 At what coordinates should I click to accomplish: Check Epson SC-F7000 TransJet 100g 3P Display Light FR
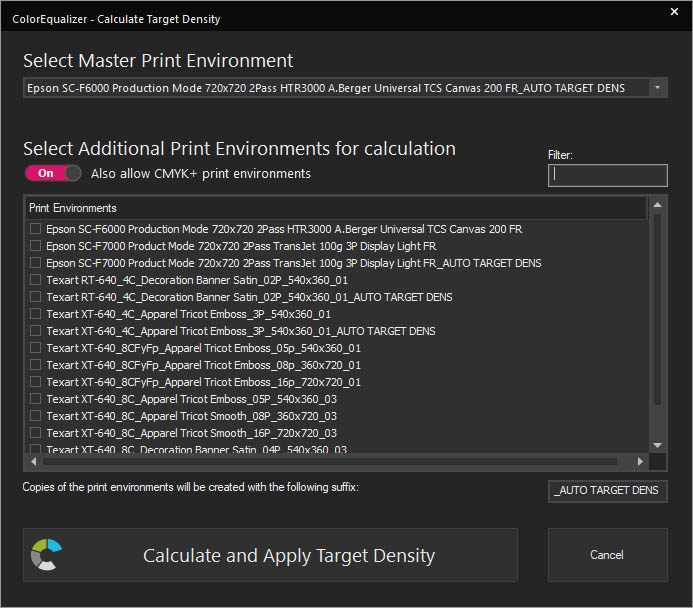coord(35,245)
